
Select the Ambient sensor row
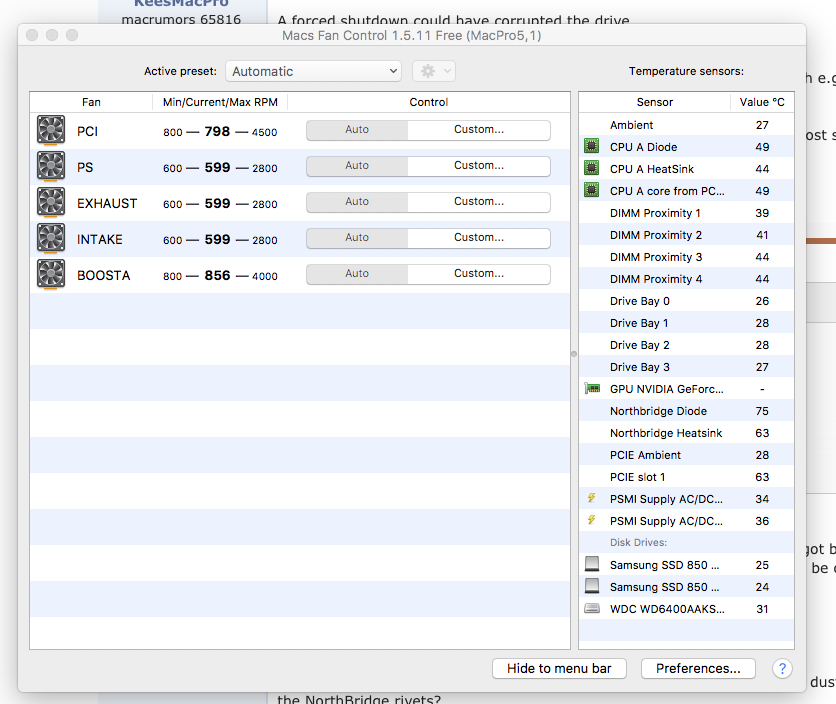[x=686, y=125]
